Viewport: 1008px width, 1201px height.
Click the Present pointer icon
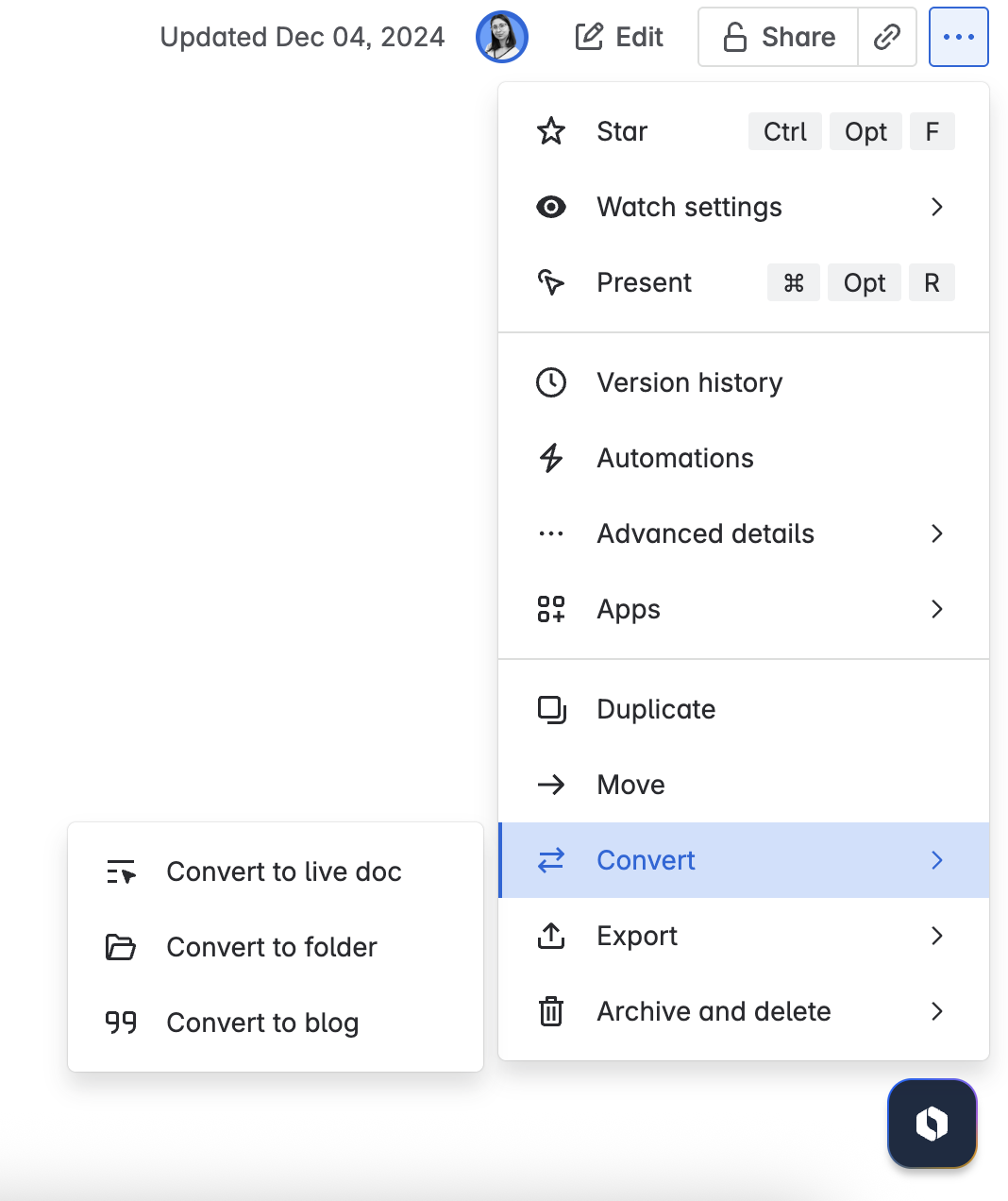pyautogui.click(x=551, y=282)
